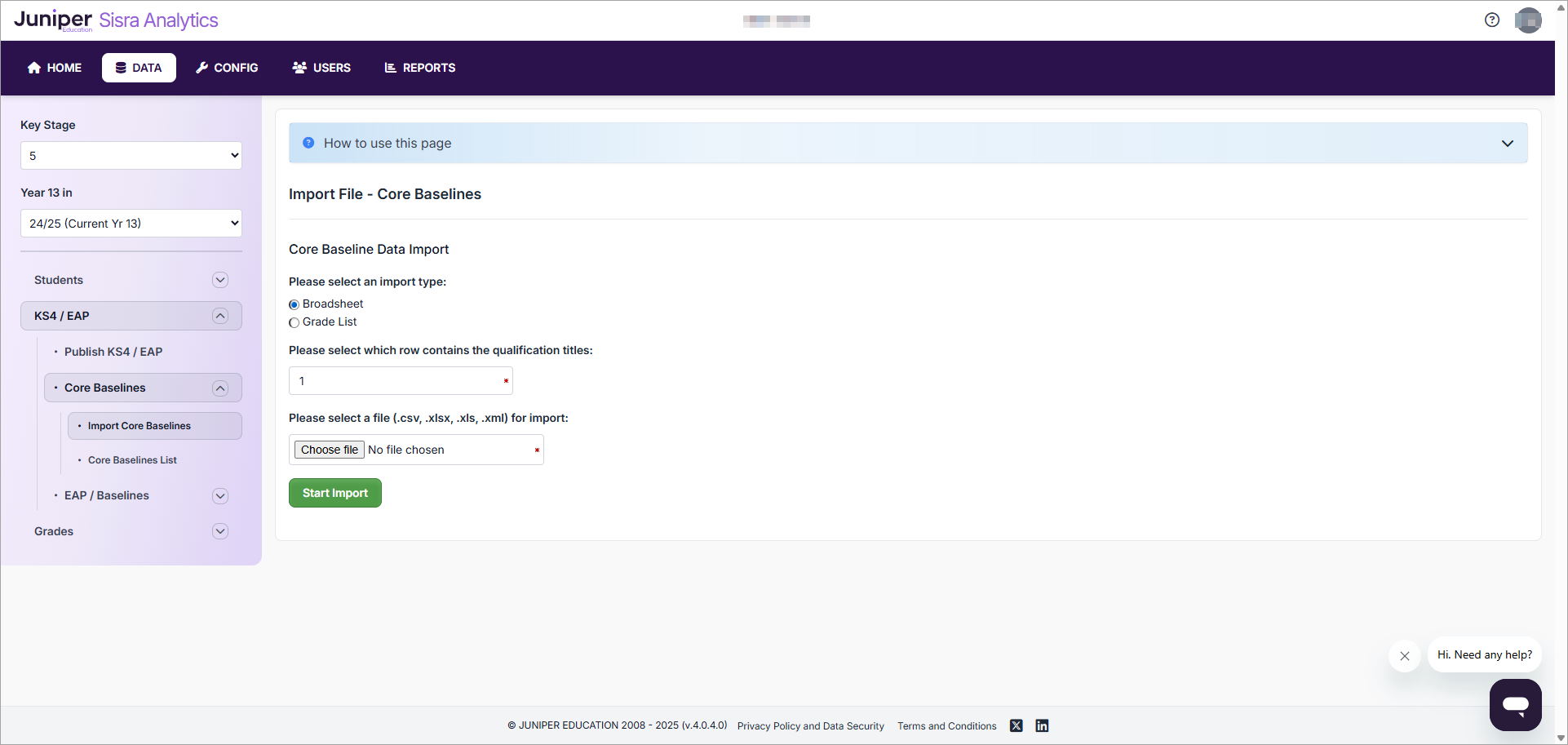
Task: Select the Broadsheet import type
Action: [x=295, y=304]
